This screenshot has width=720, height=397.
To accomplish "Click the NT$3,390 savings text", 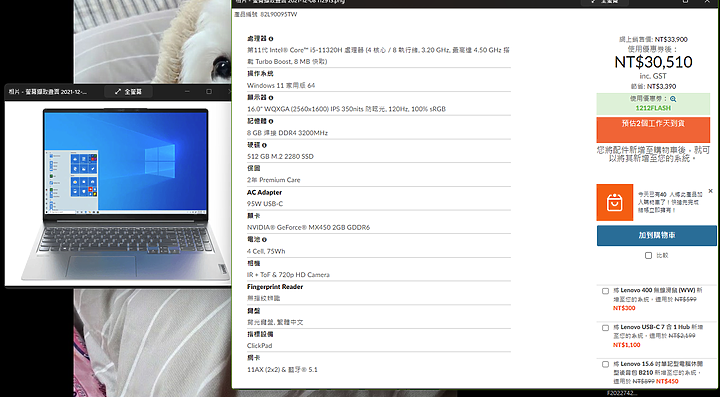I will pos(661,86).
